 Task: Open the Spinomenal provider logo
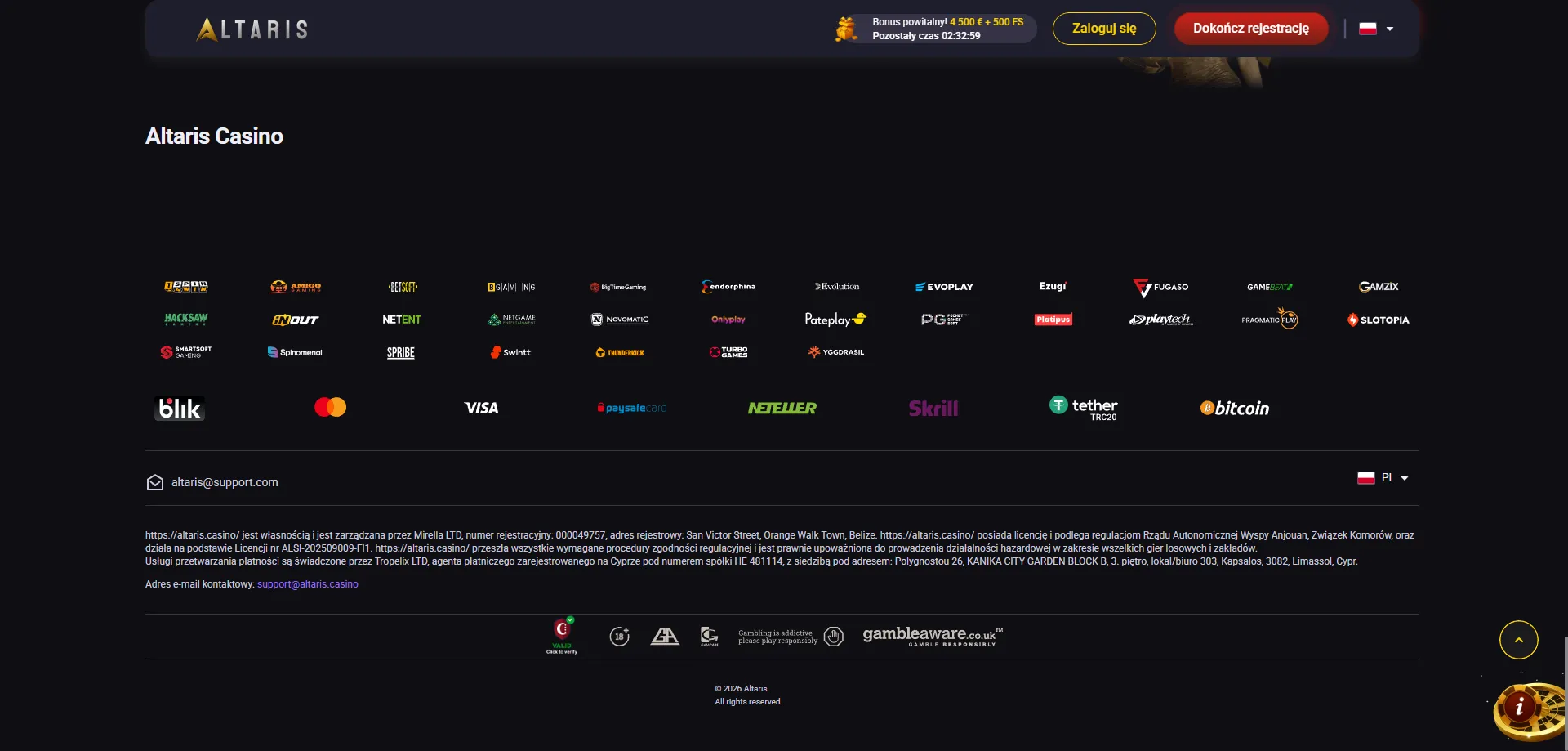295,352
